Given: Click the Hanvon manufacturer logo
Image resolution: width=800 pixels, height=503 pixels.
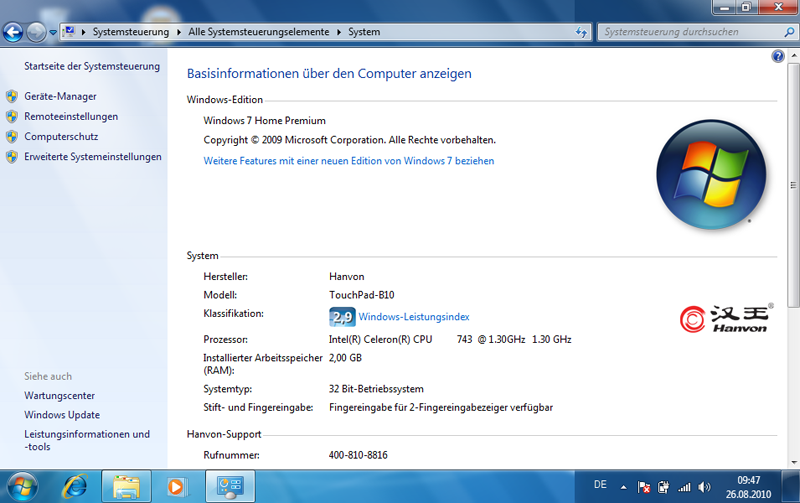Looking at the screenshot, I should click(x=727, y=318).
